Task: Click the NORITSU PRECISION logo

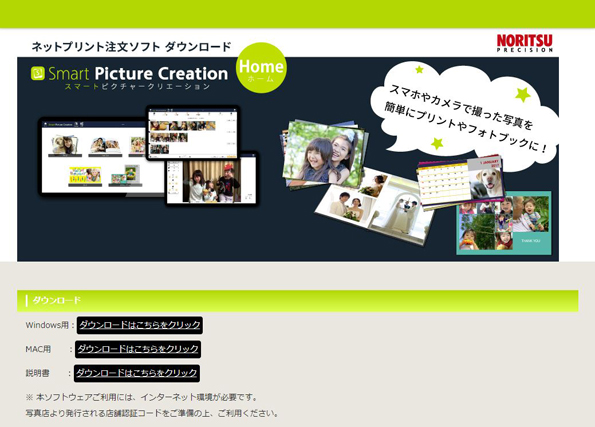Action: (524, 43)
